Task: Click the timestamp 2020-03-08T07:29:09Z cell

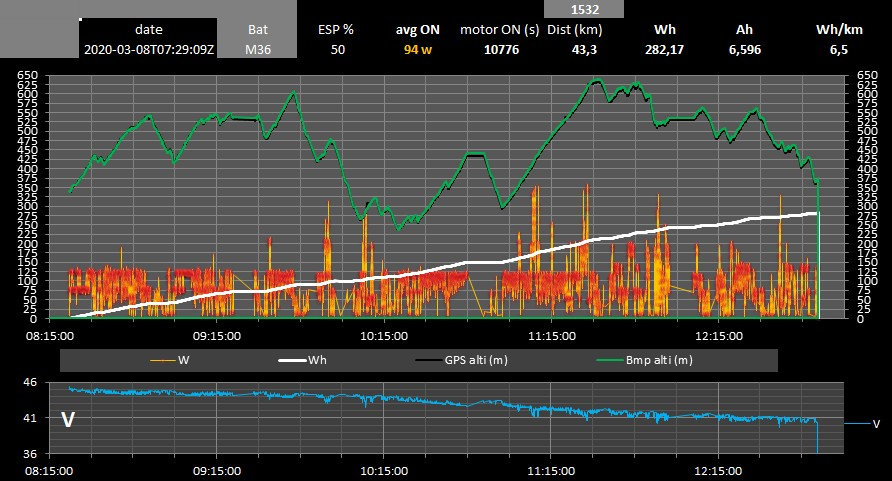Action: pos(148,49)
